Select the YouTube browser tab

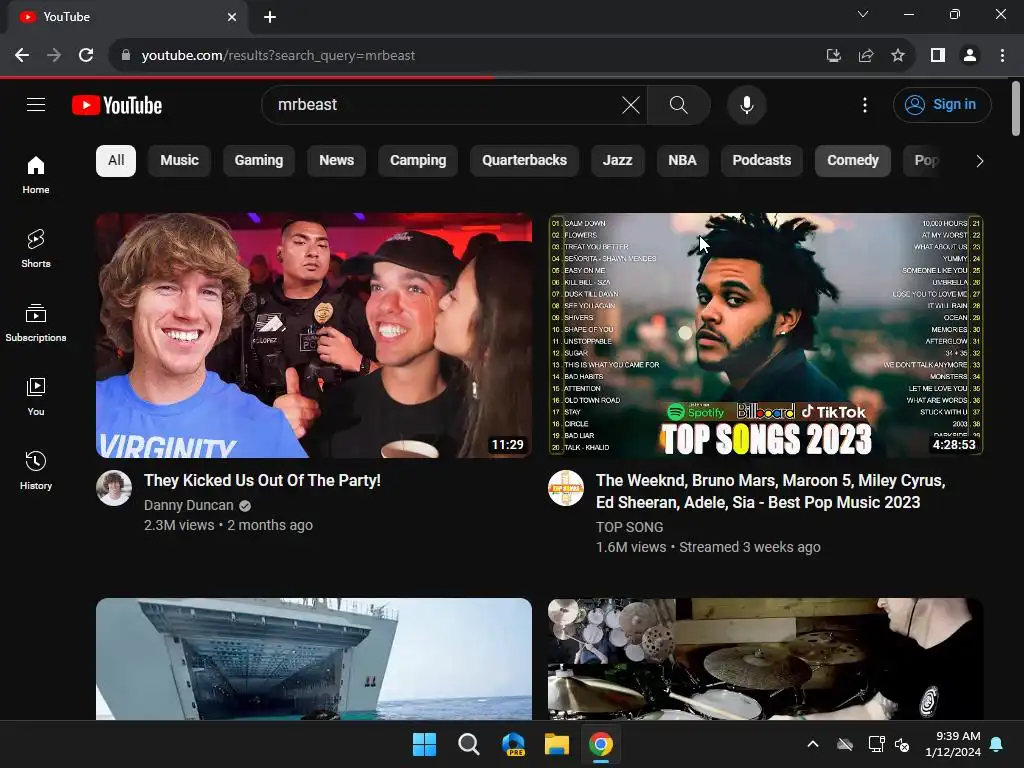click(127, 17)
